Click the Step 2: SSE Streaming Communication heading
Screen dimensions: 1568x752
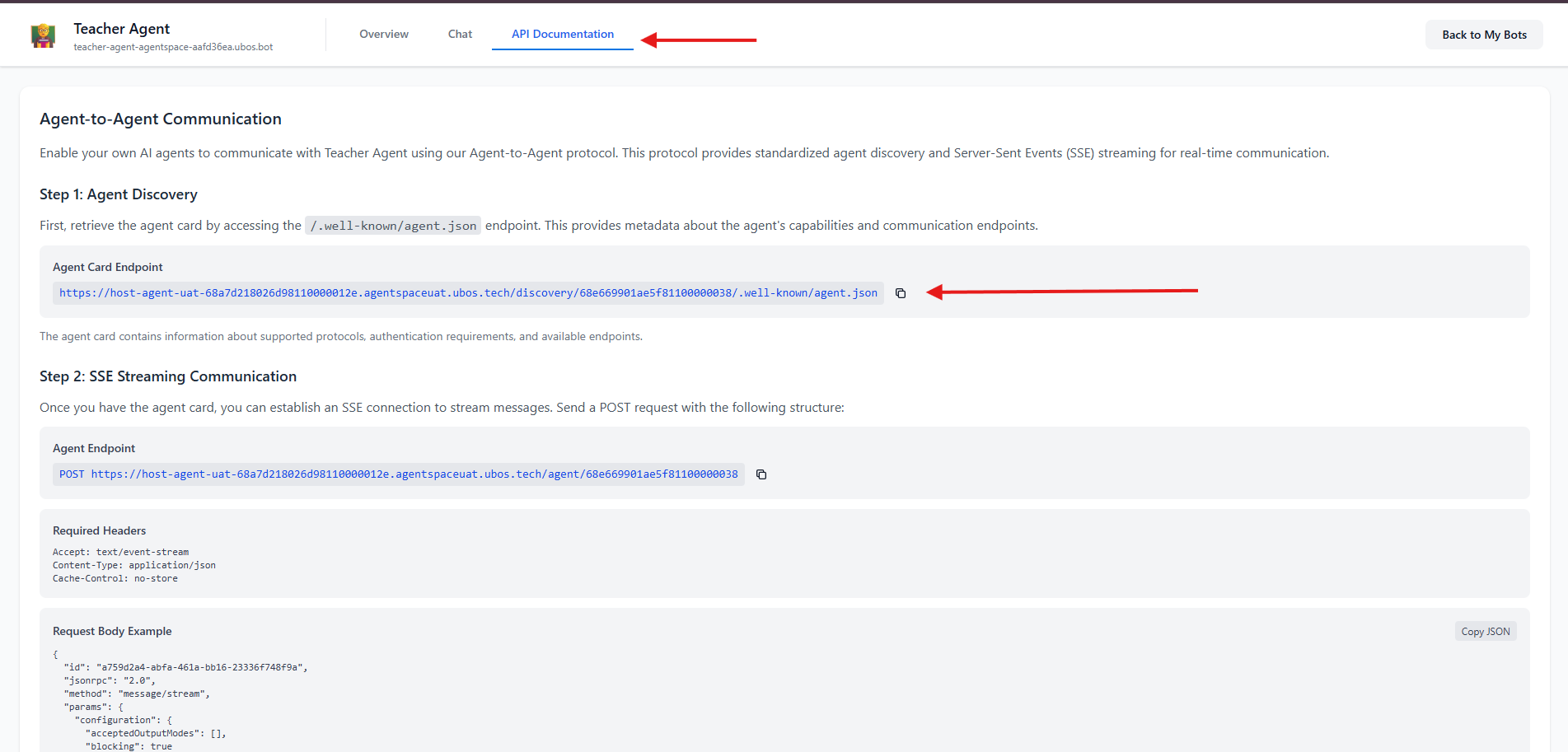(x=167, y=376)
